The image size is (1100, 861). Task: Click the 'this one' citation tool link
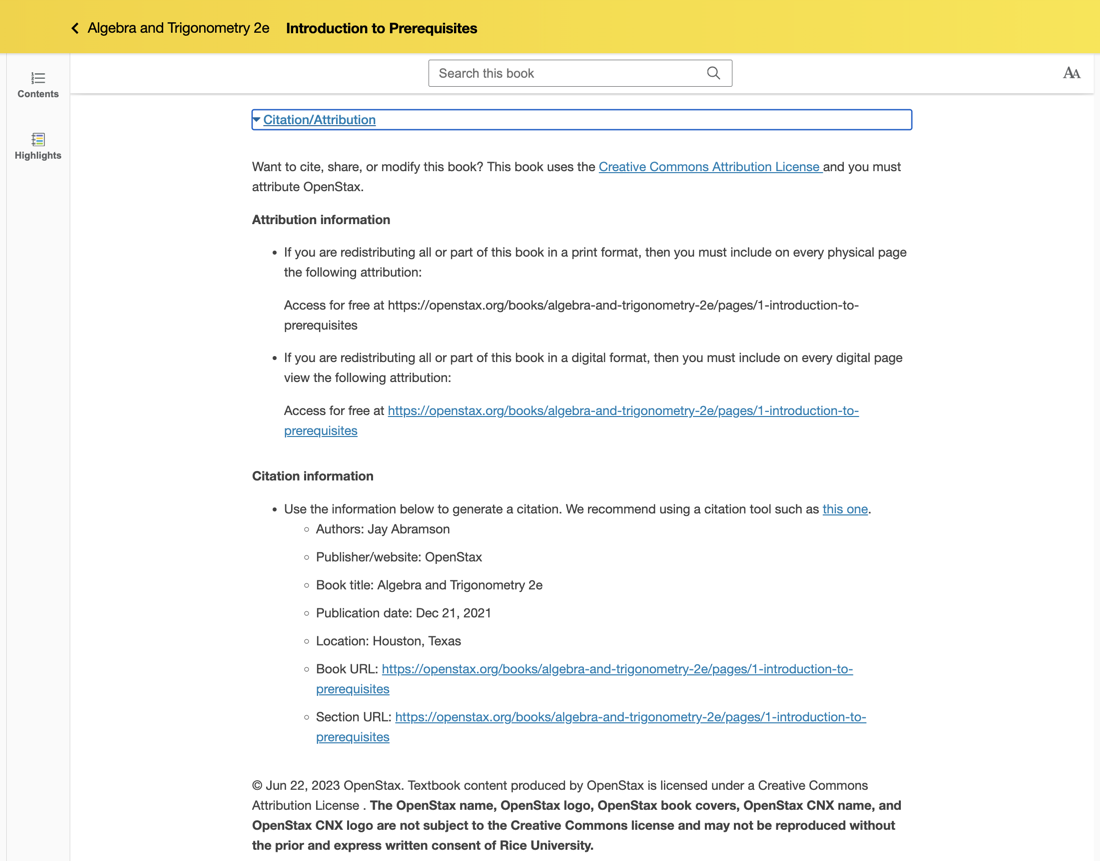tap(844, 509)
